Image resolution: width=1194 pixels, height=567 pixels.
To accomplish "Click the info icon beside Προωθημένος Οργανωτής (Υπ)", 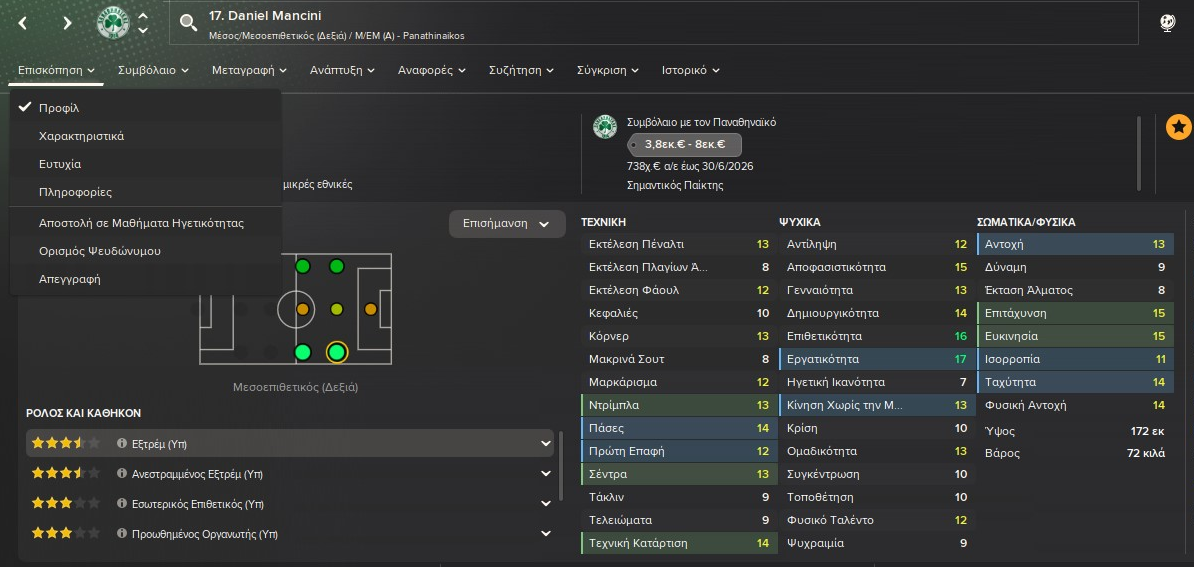I will click(122, 534).
